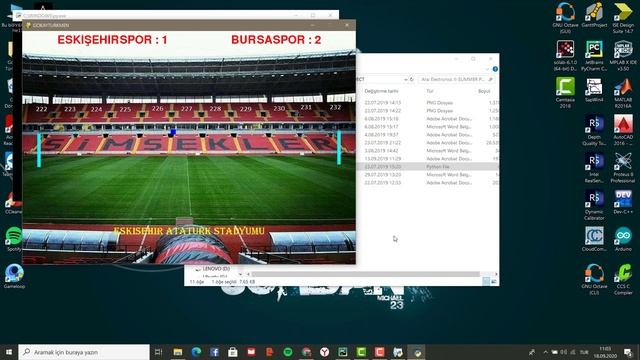Open scilab-6.1.0 desktop shortcut
The height and width of the screenshot is (360, 640).
tap(565, 56)
